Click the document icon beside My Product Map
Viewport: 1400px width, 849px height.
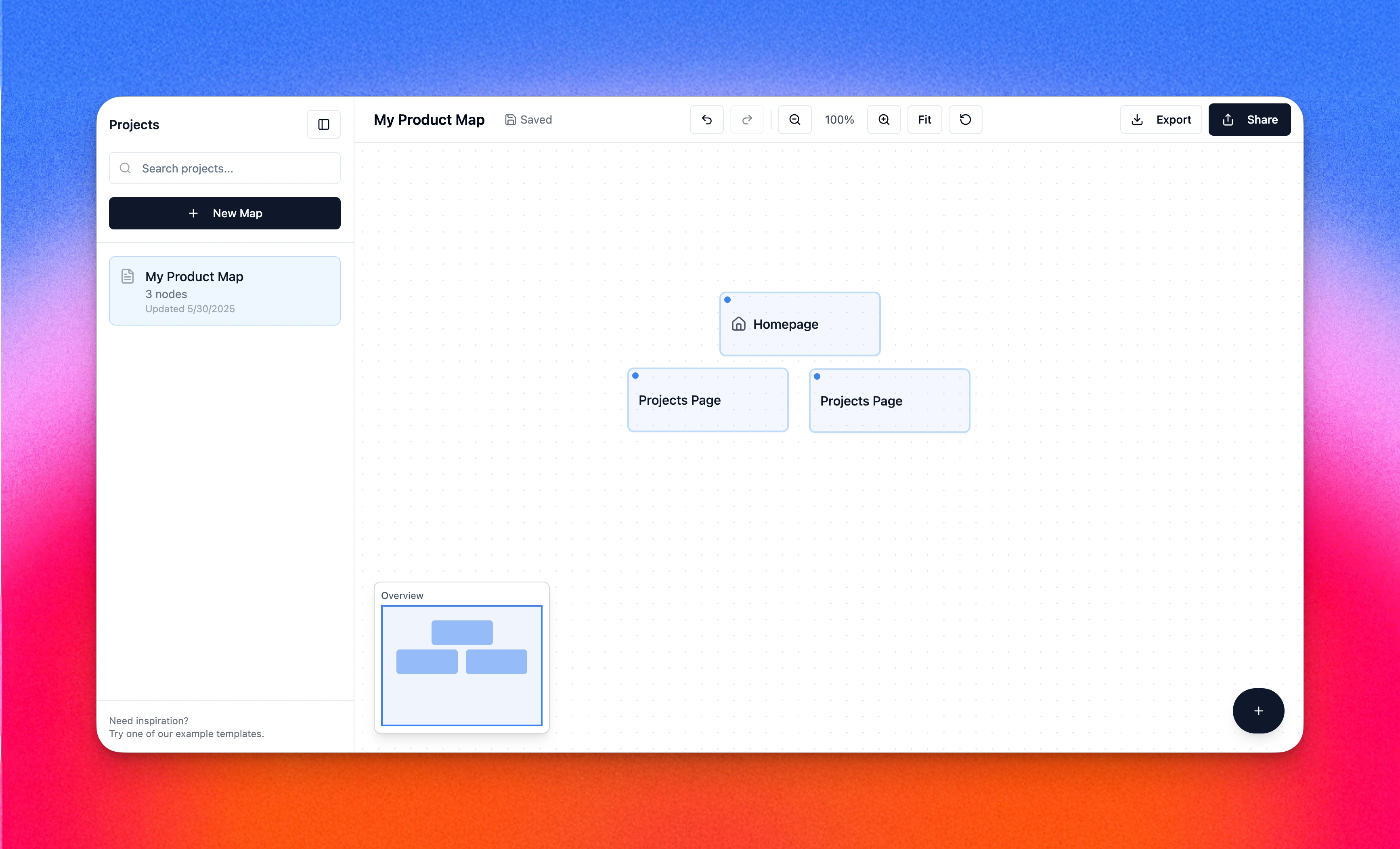[128, 276]
